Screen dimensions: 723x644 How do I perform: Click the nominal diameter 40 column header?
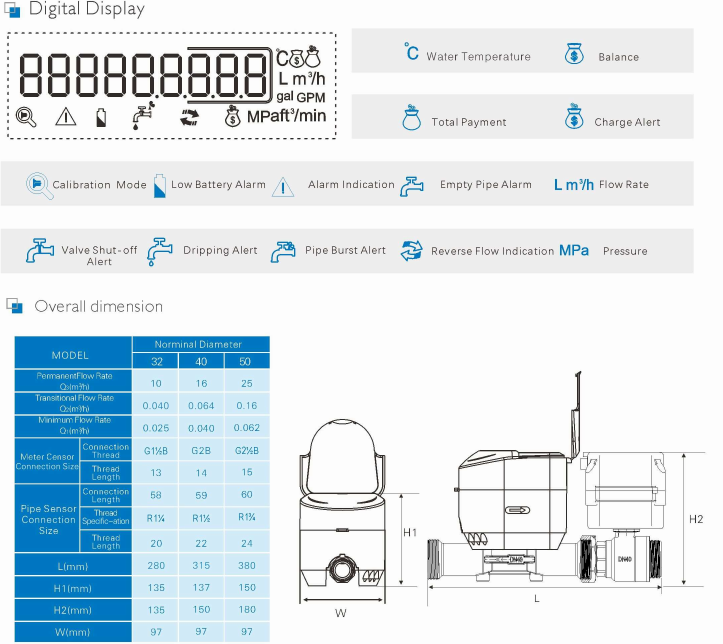(x=201, y=361)
